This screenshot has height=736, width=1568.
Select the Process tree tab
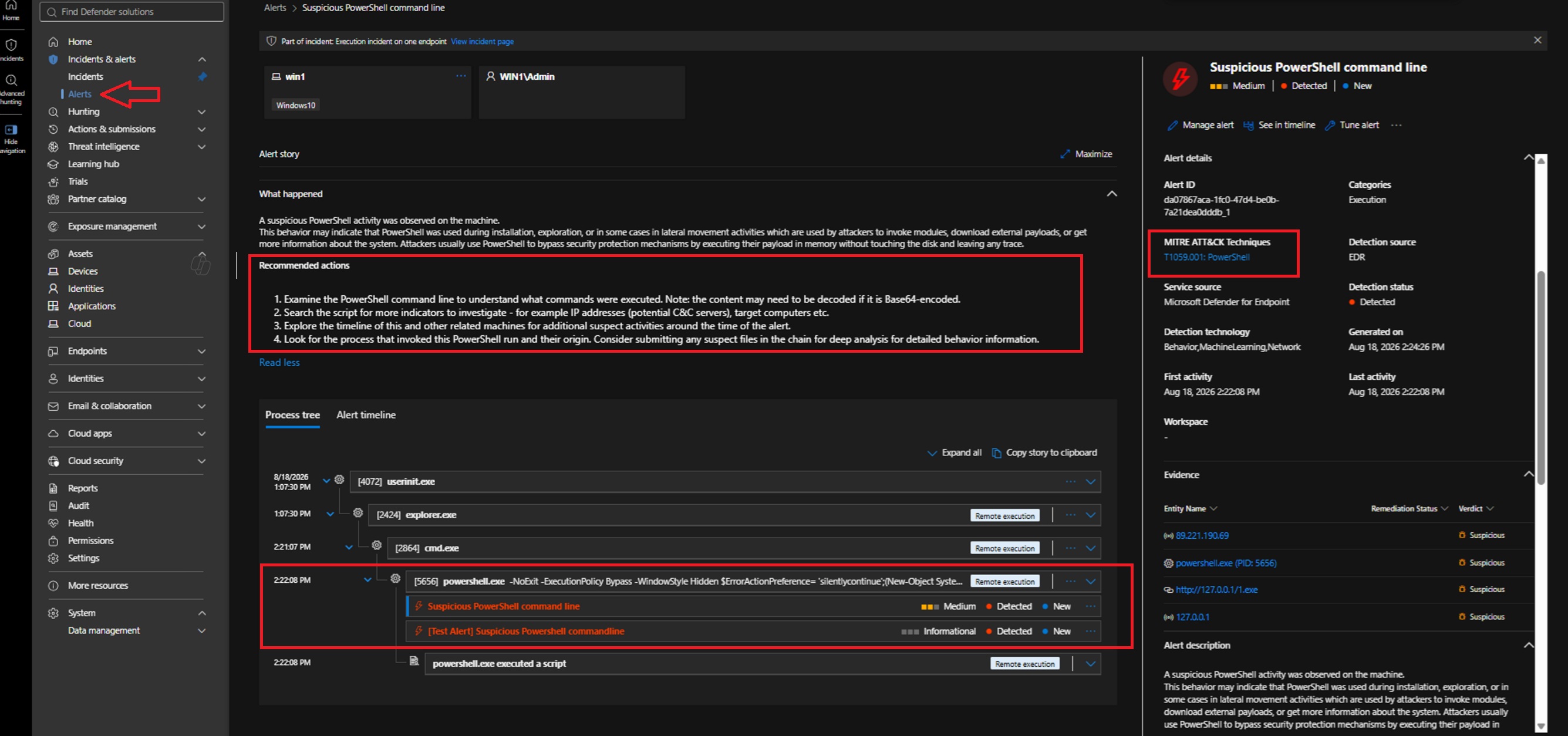[x=292, y=414]
